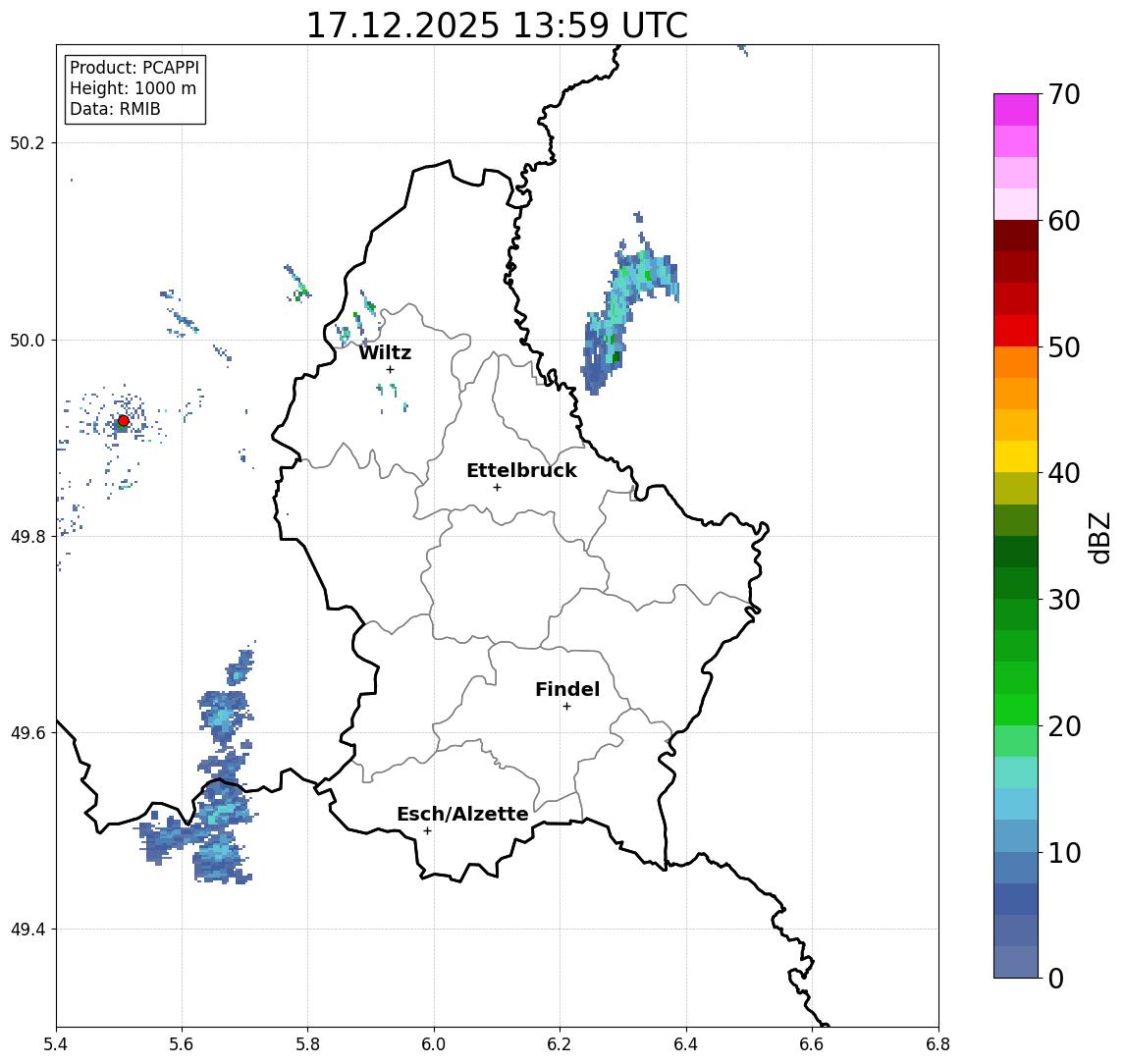
Task: Click the colorbar tick label 0
Action: click(1056, 978)
